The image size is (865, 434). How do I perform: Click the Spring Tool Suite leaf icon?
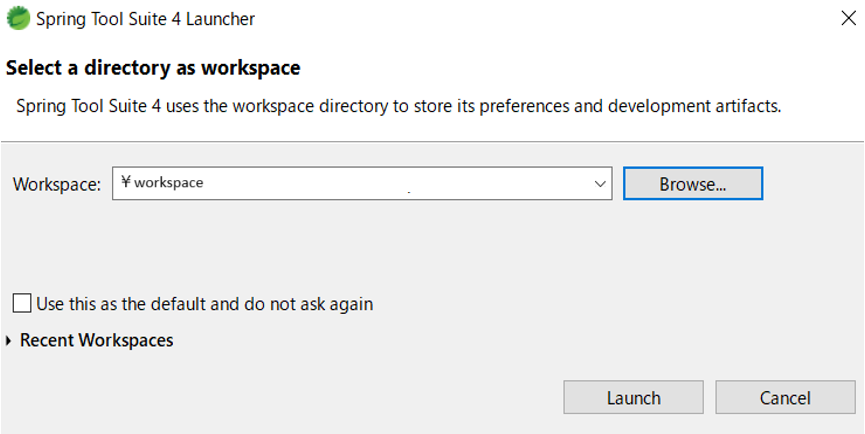pos(17,19)
